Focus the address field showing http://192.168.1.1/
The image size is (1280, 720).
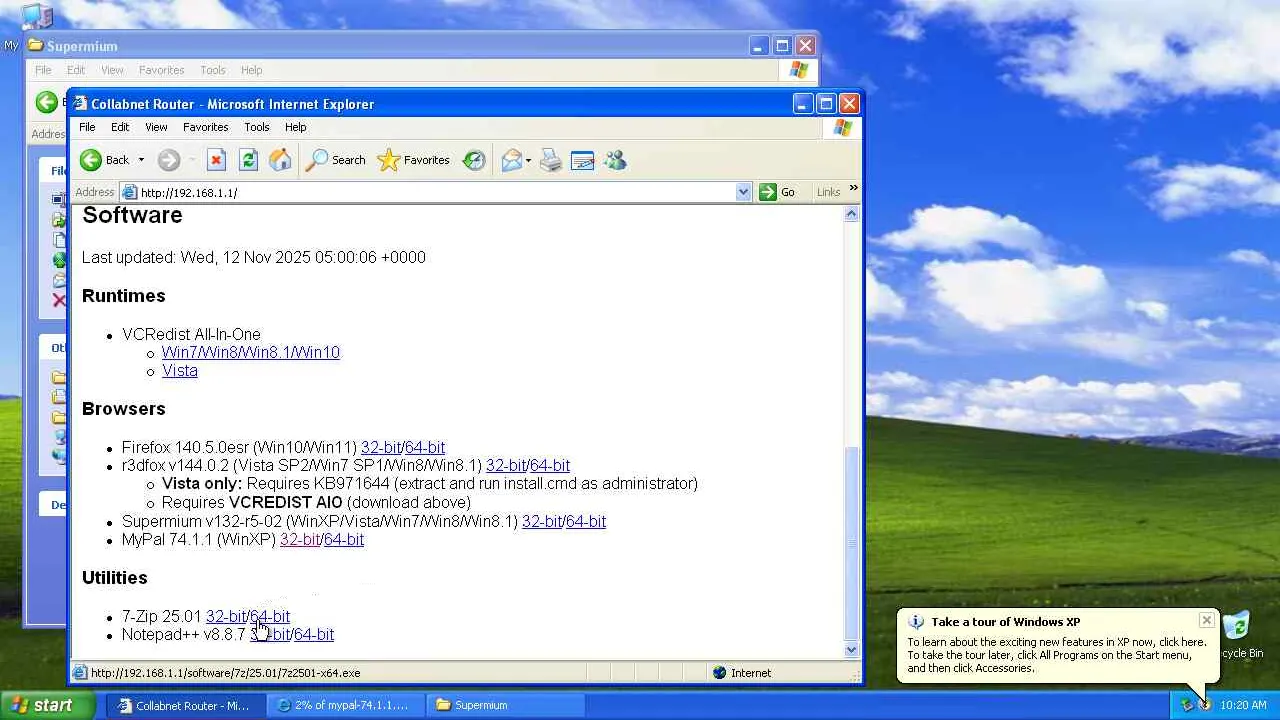[436, 192]
